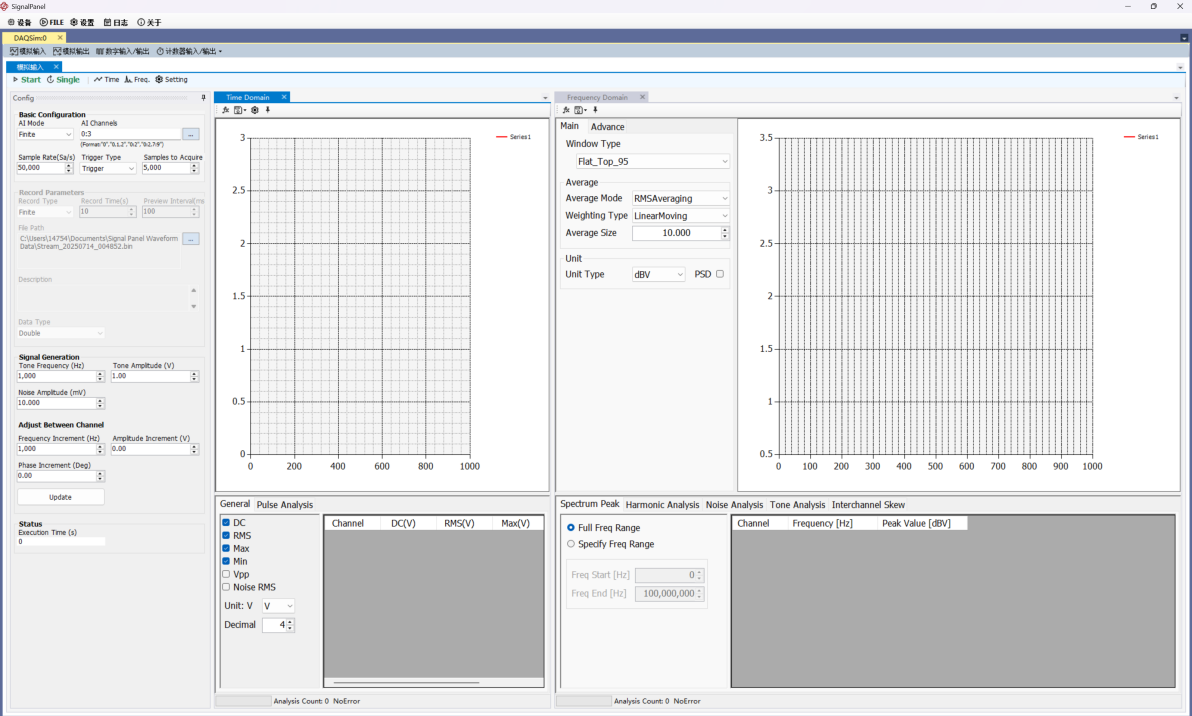Toggle the Min checkbox
This screenshot has width=1192, height=716.
(226, 561)
